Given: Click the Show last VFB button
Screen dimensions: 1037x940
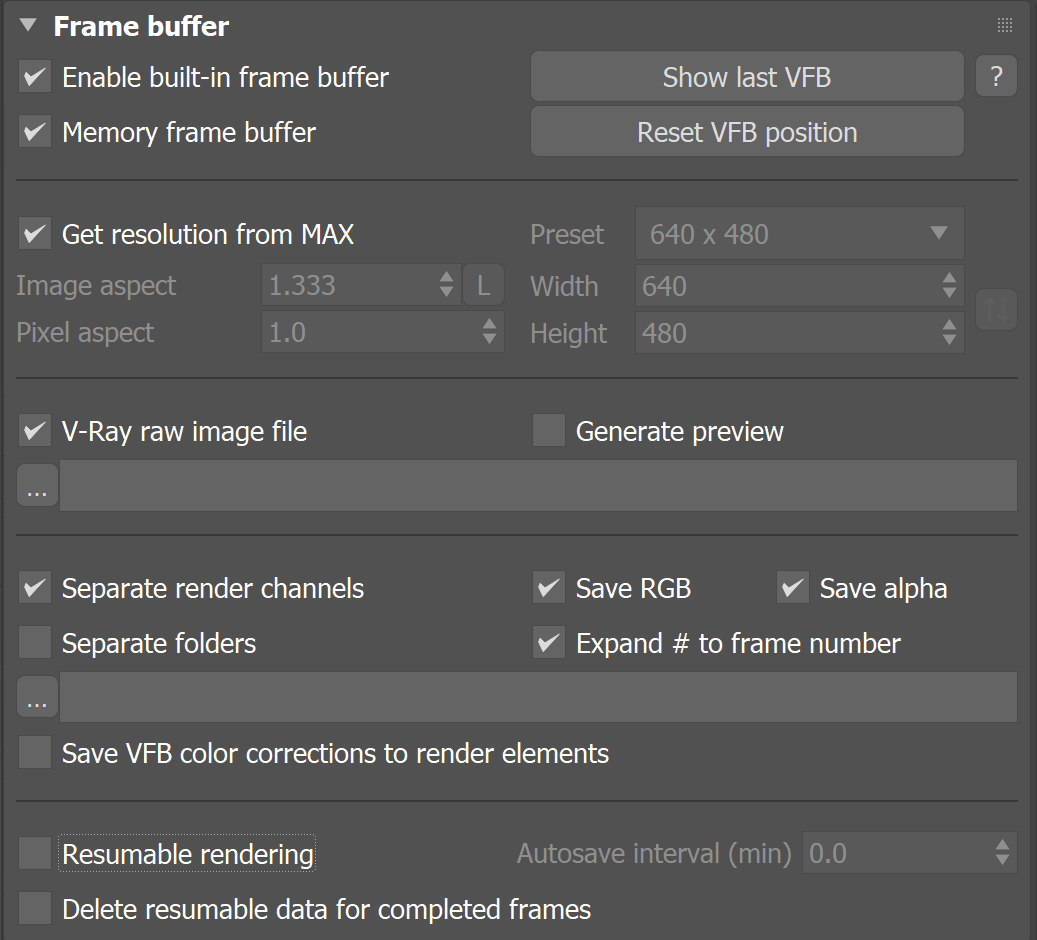Looking at the screenshot, I should 747,77.
